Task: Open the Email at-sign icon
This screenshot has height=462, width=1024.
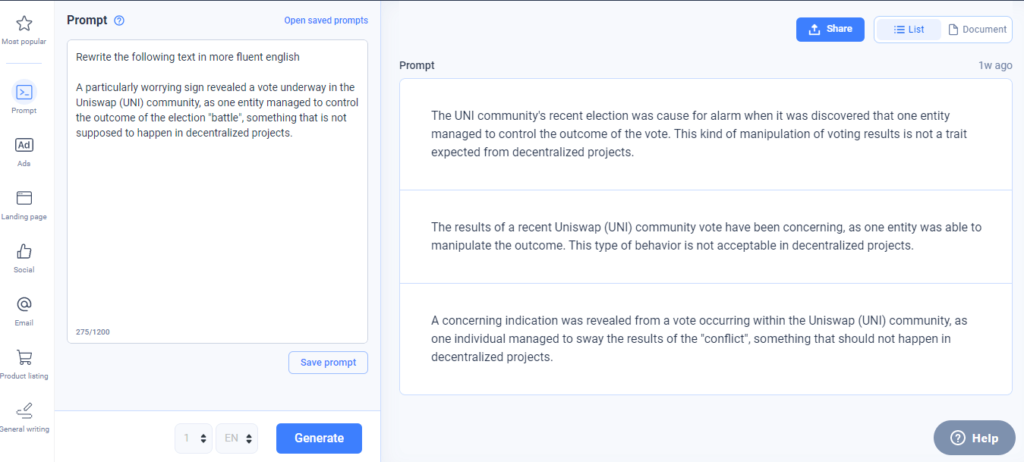Action: coord(24,304)
